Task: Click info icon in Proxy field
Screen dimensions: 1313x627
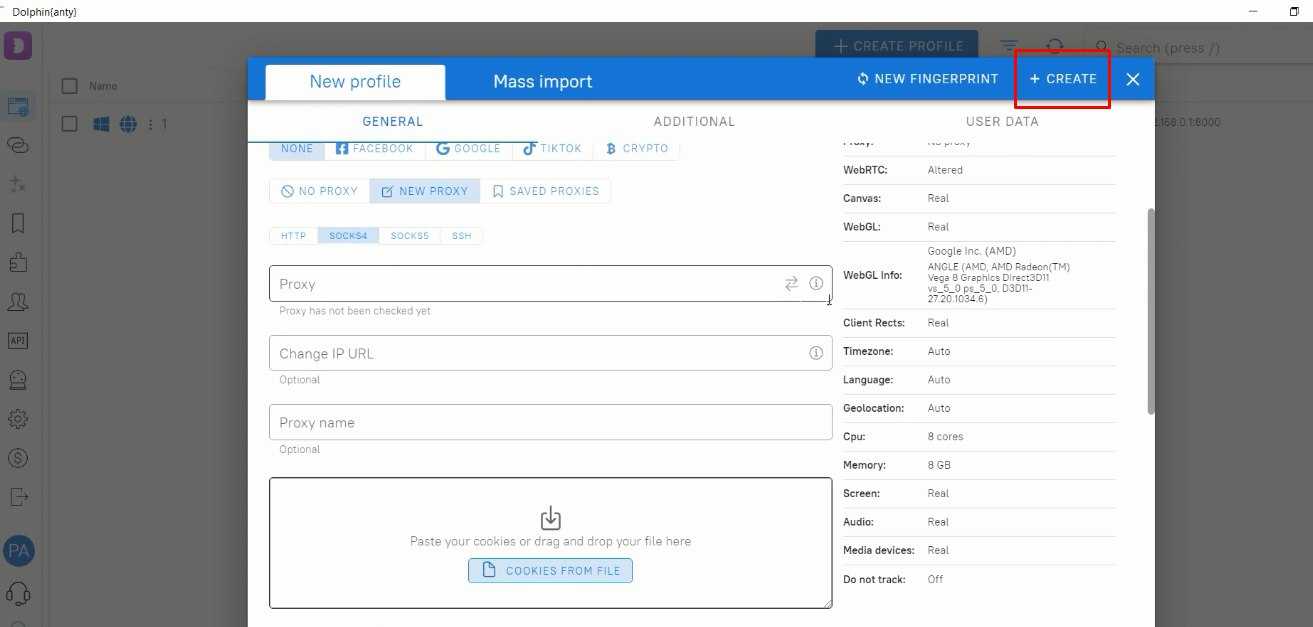Action: click(x=816, y=284)
